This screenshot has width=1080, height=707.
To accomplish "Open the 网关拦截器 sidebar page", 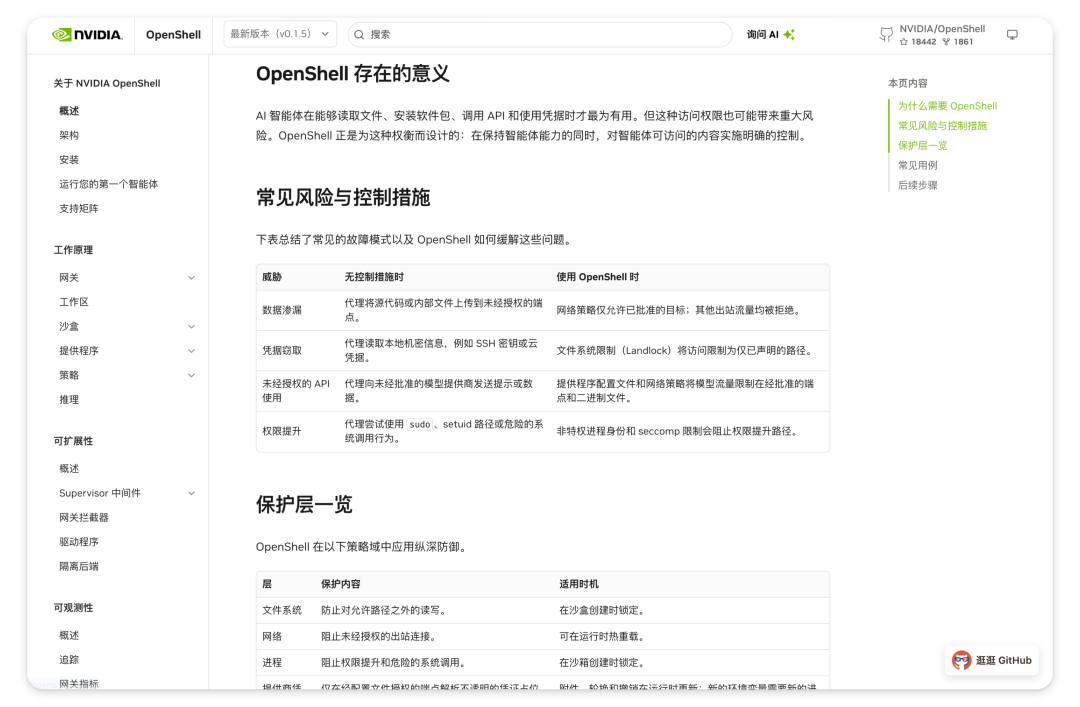I will [x=84, y=518].
